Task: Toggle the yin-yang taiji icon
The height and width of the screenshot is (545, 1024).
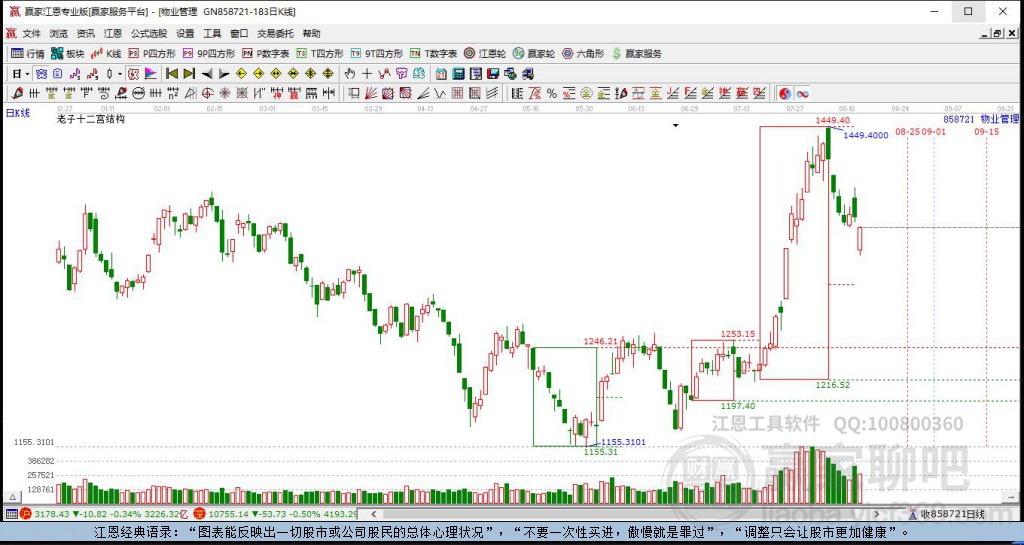Action: [785, 93]
